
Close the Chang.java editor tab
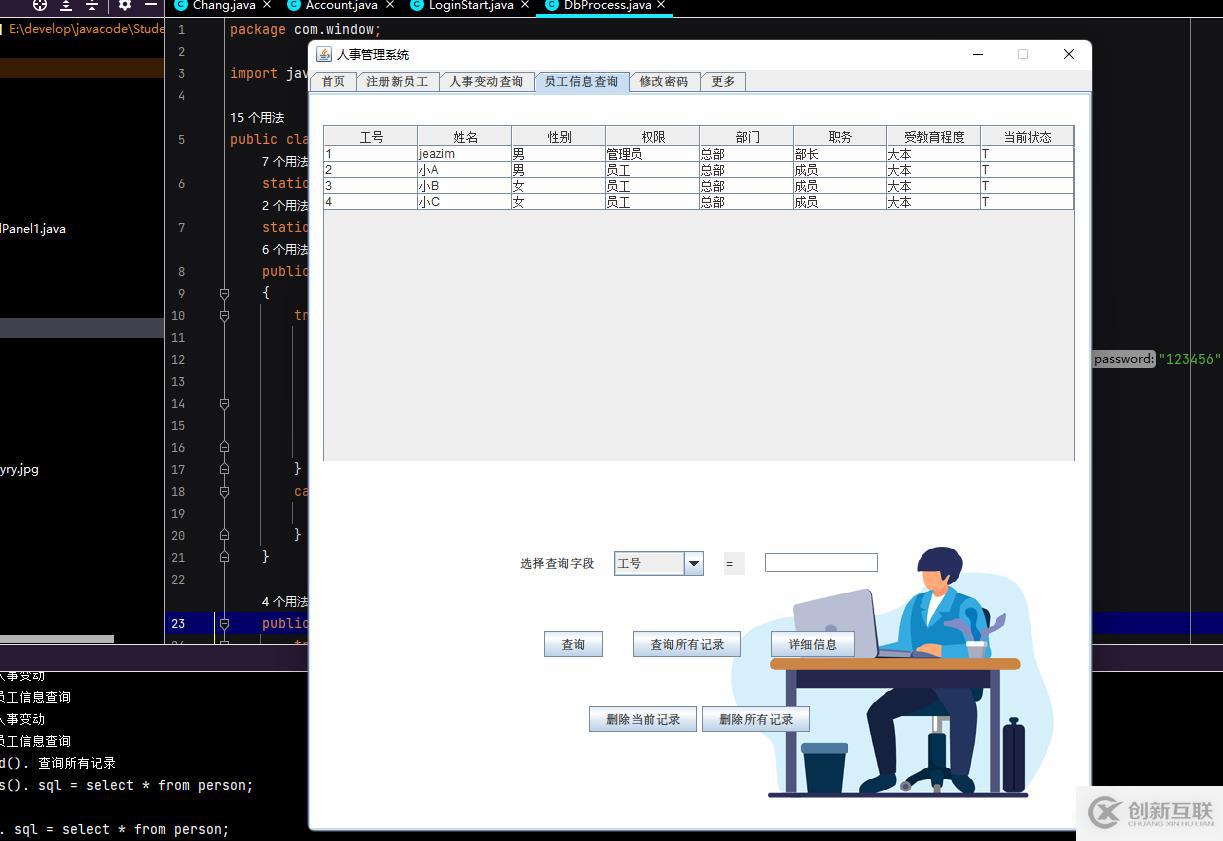267,5
